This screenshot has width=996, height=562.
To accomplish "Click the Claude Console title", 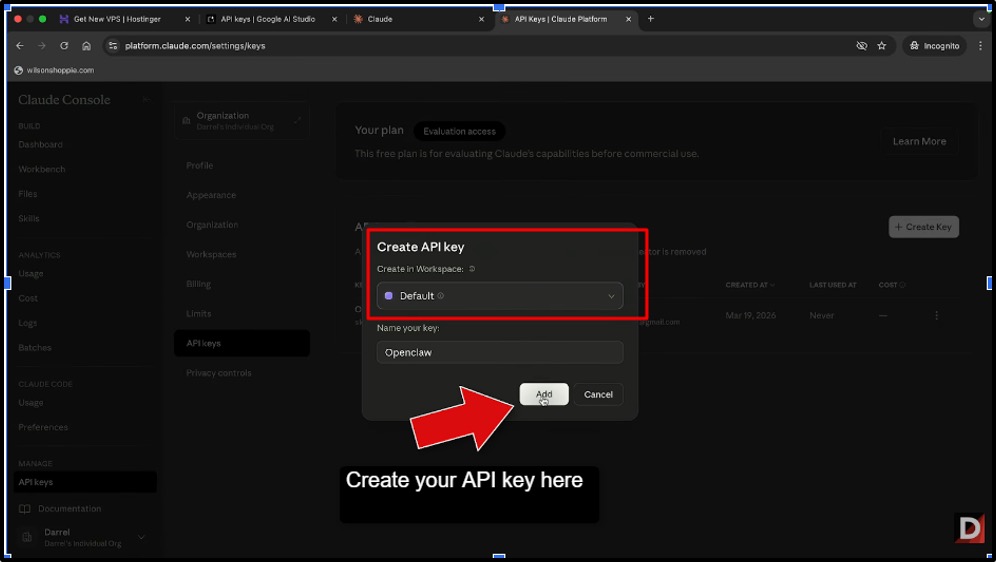I will (64, 100).
